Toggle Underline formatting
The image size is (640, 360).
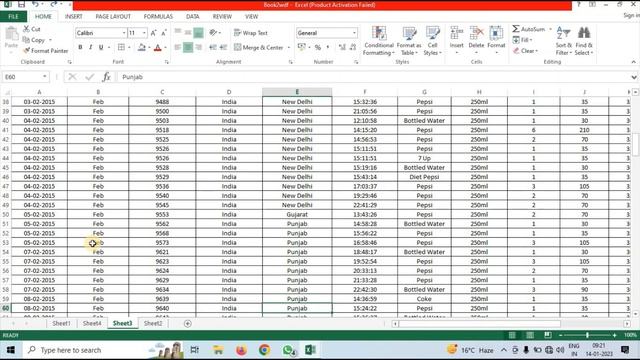coord(101,47)
